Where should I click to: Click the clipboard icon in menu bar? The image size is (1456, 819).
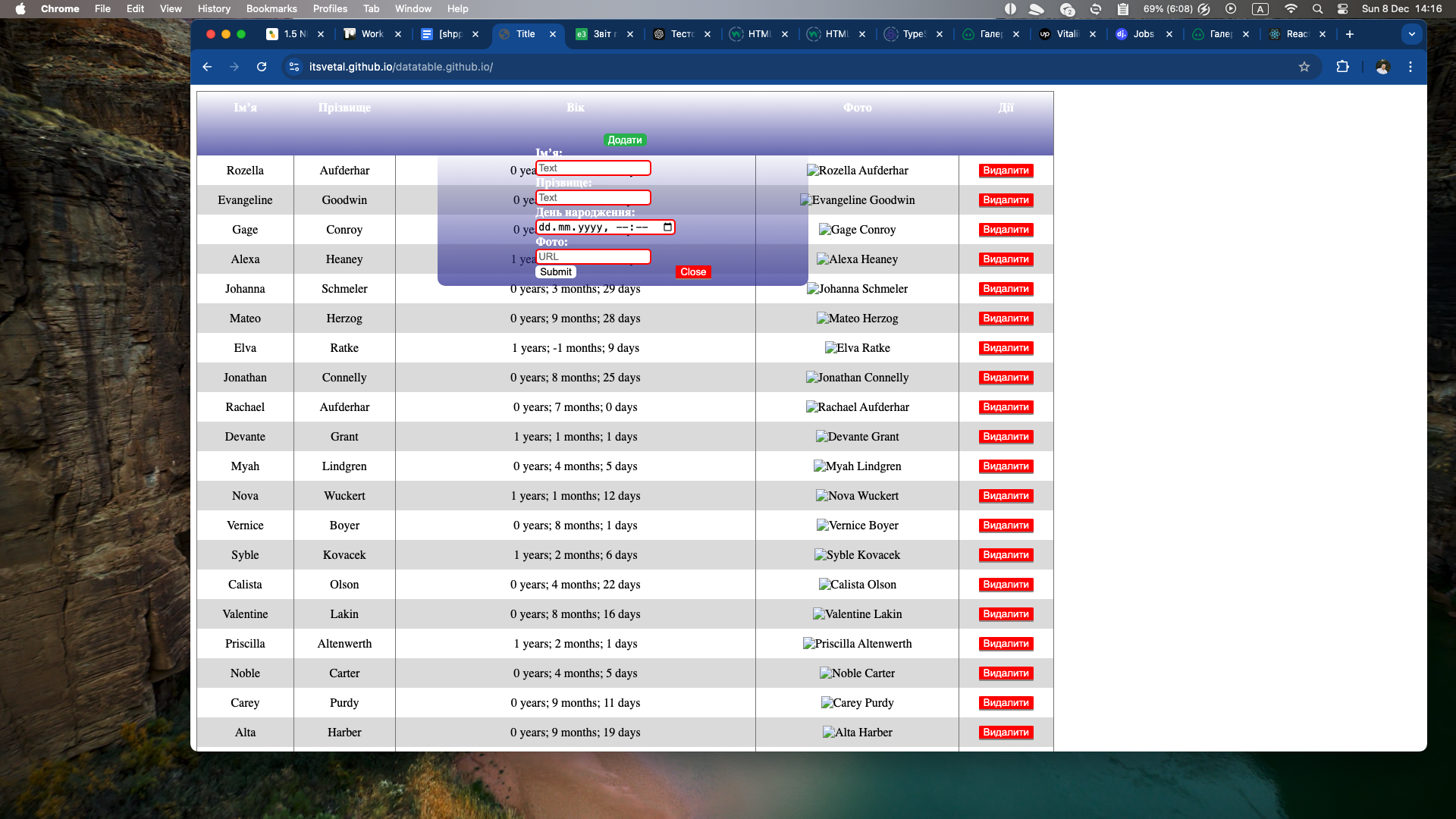point(1123,8)
